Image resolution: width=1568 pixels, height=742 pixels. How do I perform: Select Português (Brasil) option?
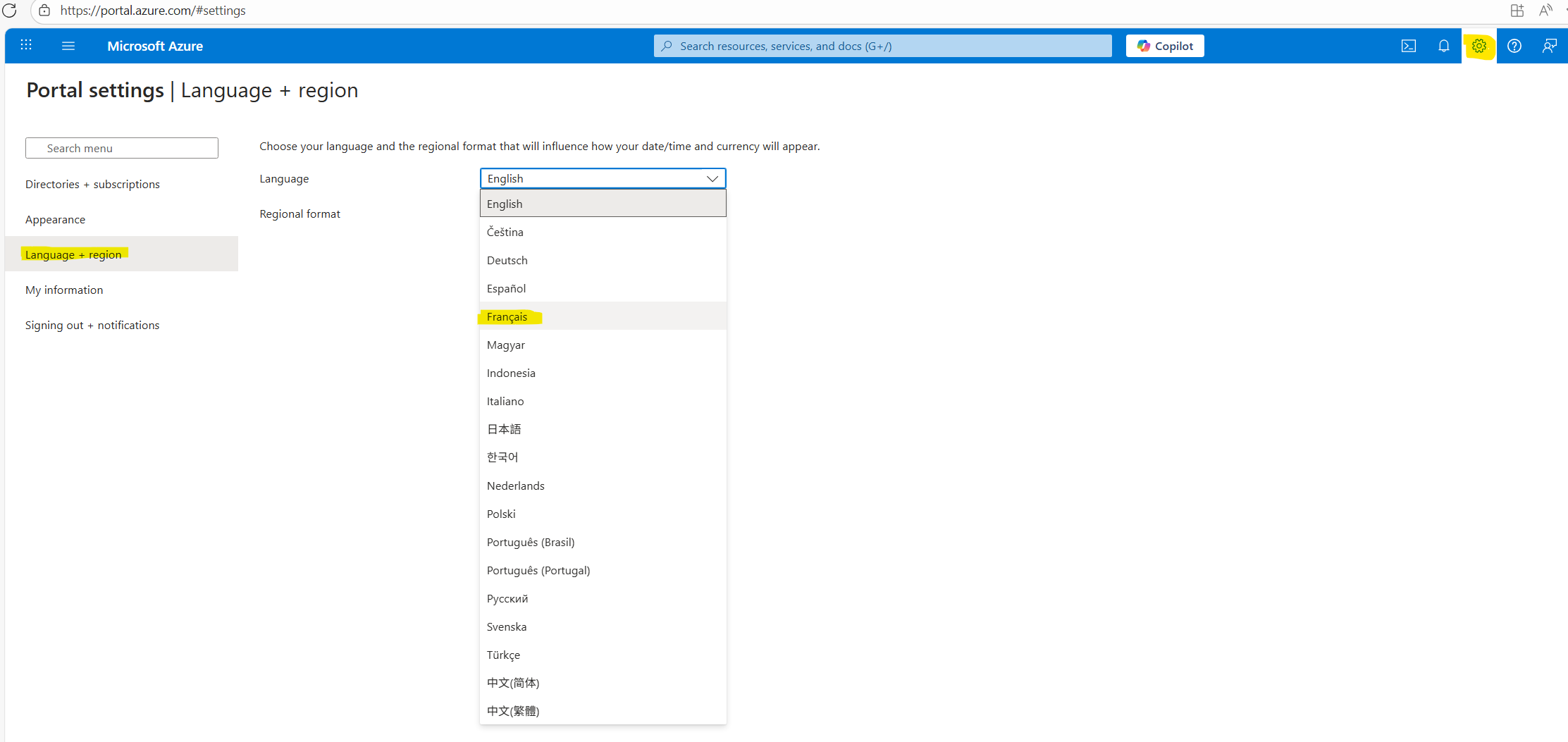603,542
